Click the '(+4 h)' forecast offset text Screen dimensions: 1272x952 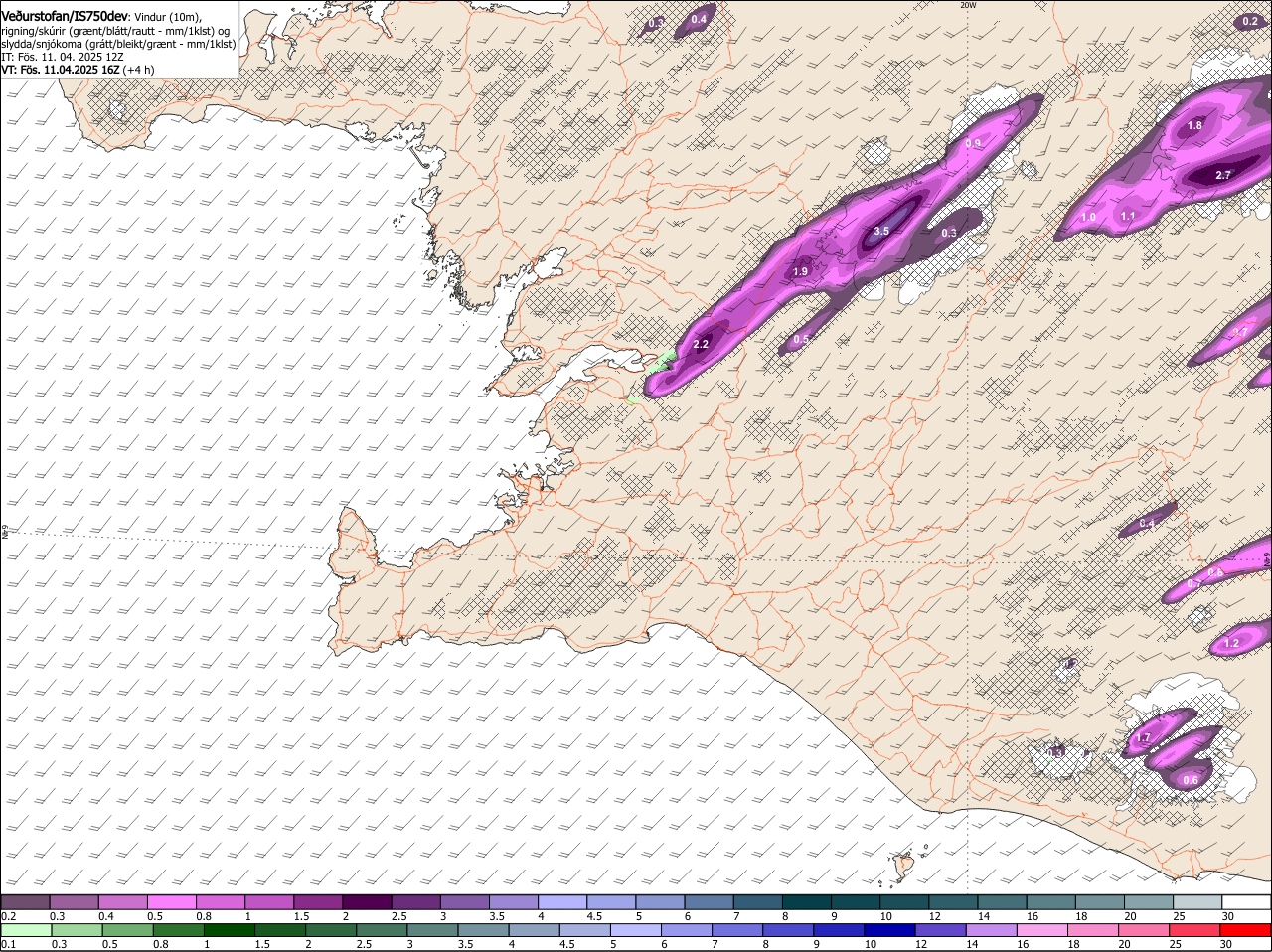(x=138, y=71)
